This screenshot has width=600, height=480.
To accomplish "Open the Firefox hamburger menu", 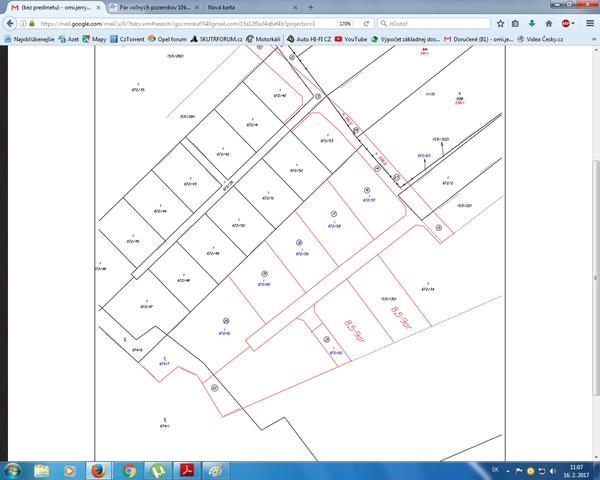I will click(590, 21).
